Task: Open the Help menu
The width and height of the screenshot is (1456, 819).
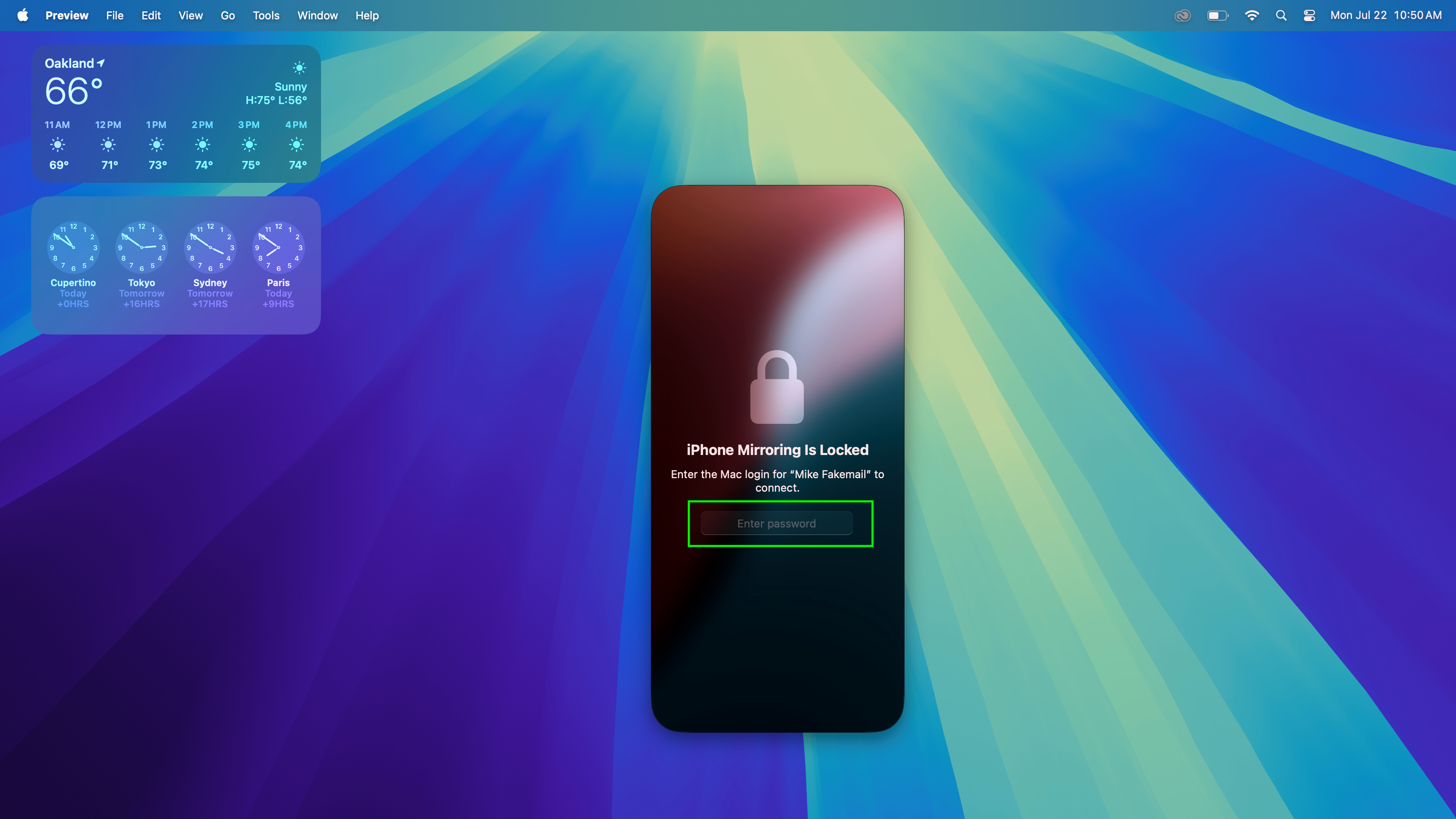Action: click(367, 15)
